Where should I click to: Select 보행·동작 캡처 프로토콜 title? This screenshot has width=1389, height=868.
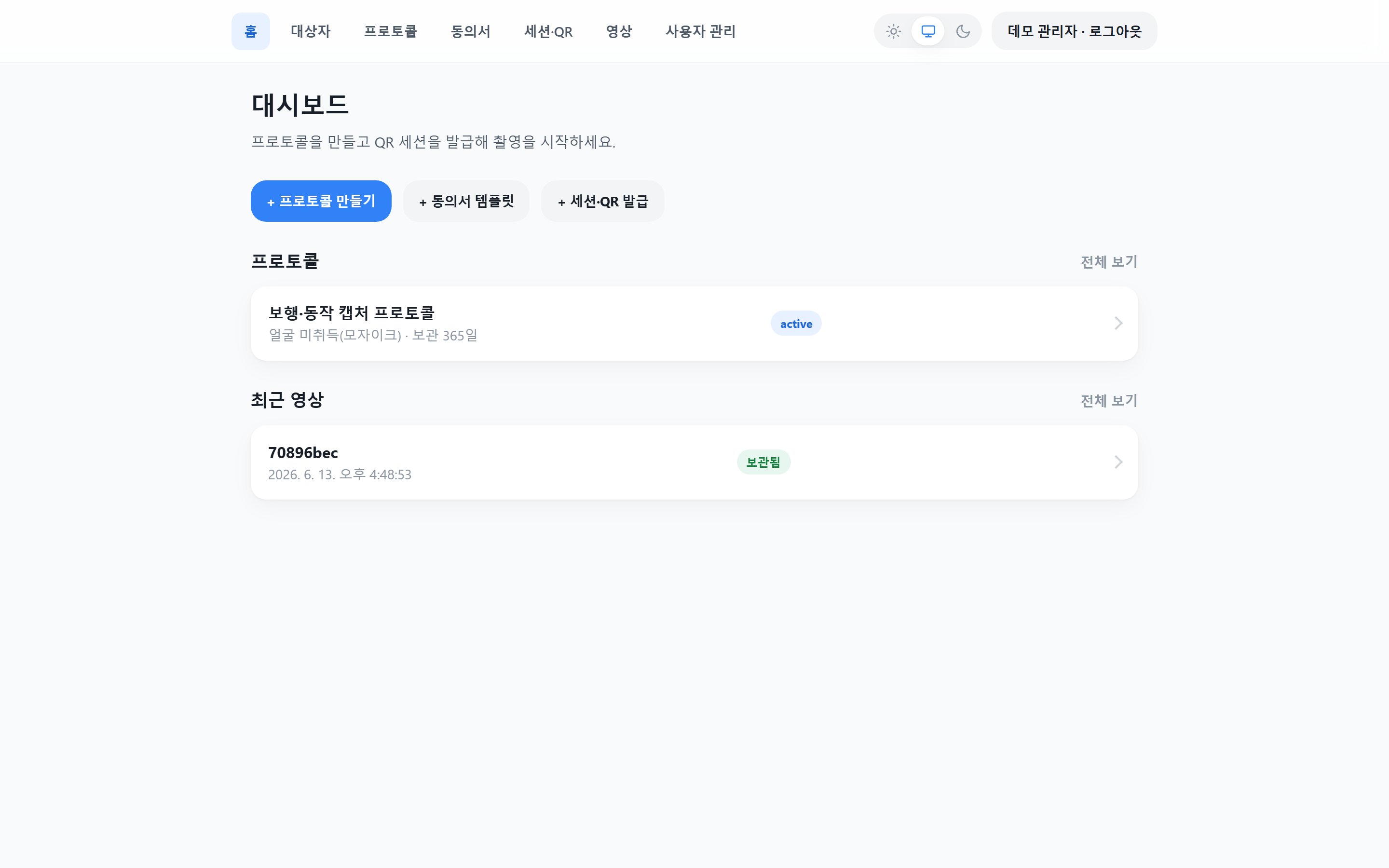(x=351, y=313)
